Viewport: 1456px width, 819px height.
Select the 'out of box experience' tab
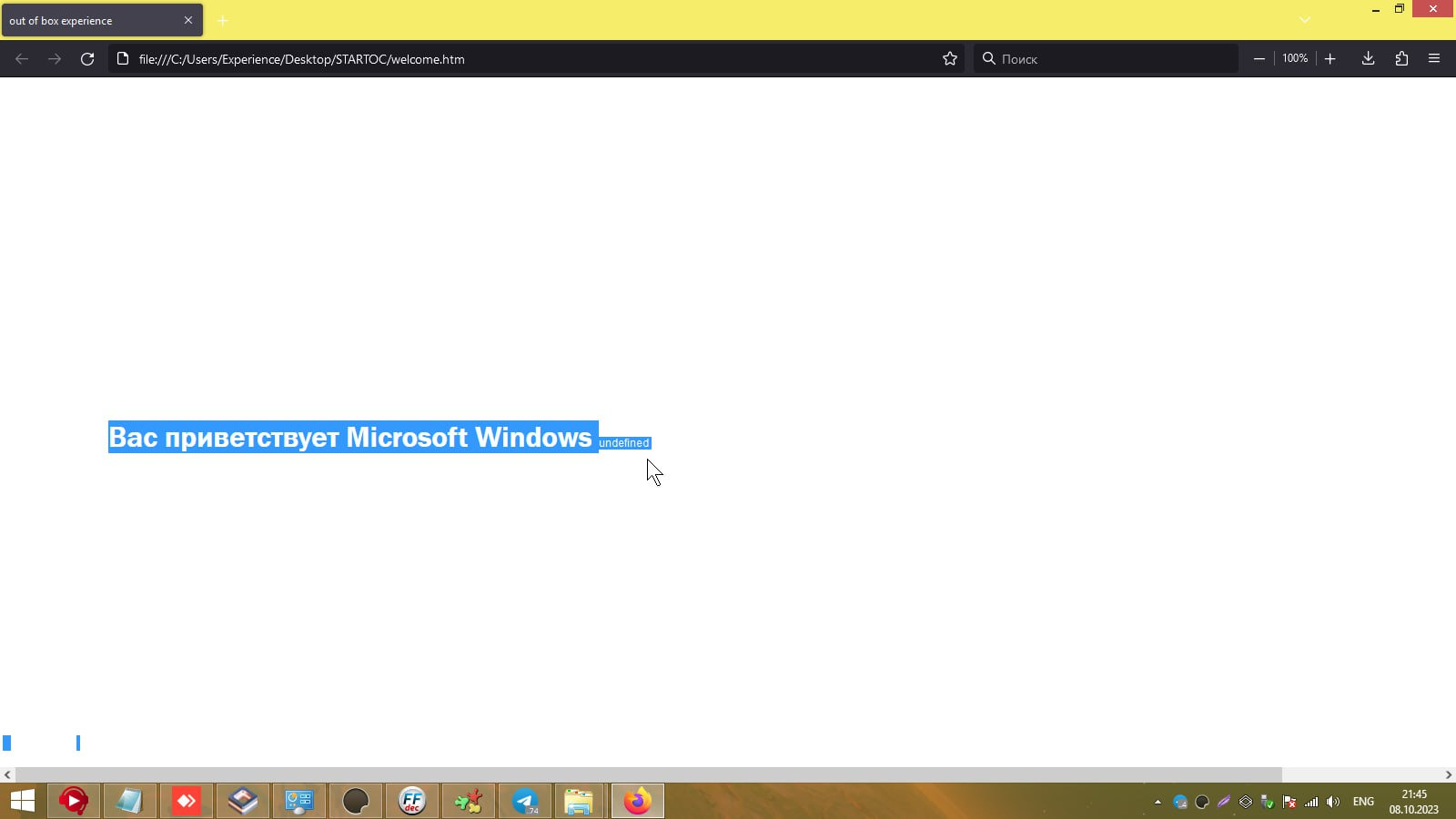(101, 20)
